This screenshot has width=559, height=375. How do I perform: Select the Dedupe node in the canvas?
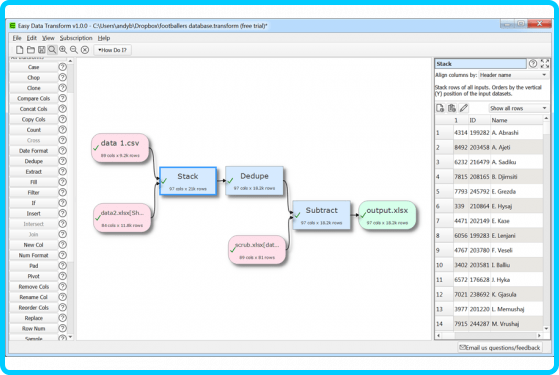point(255,180)
